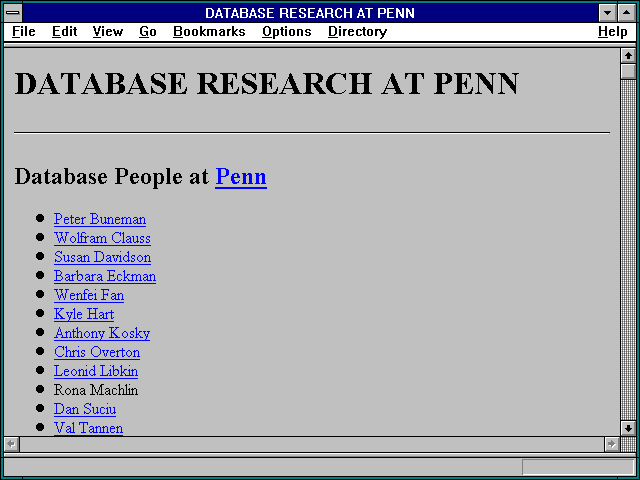
Task: Visit Susan Davidson's link
Action: [x=102, y=257]
